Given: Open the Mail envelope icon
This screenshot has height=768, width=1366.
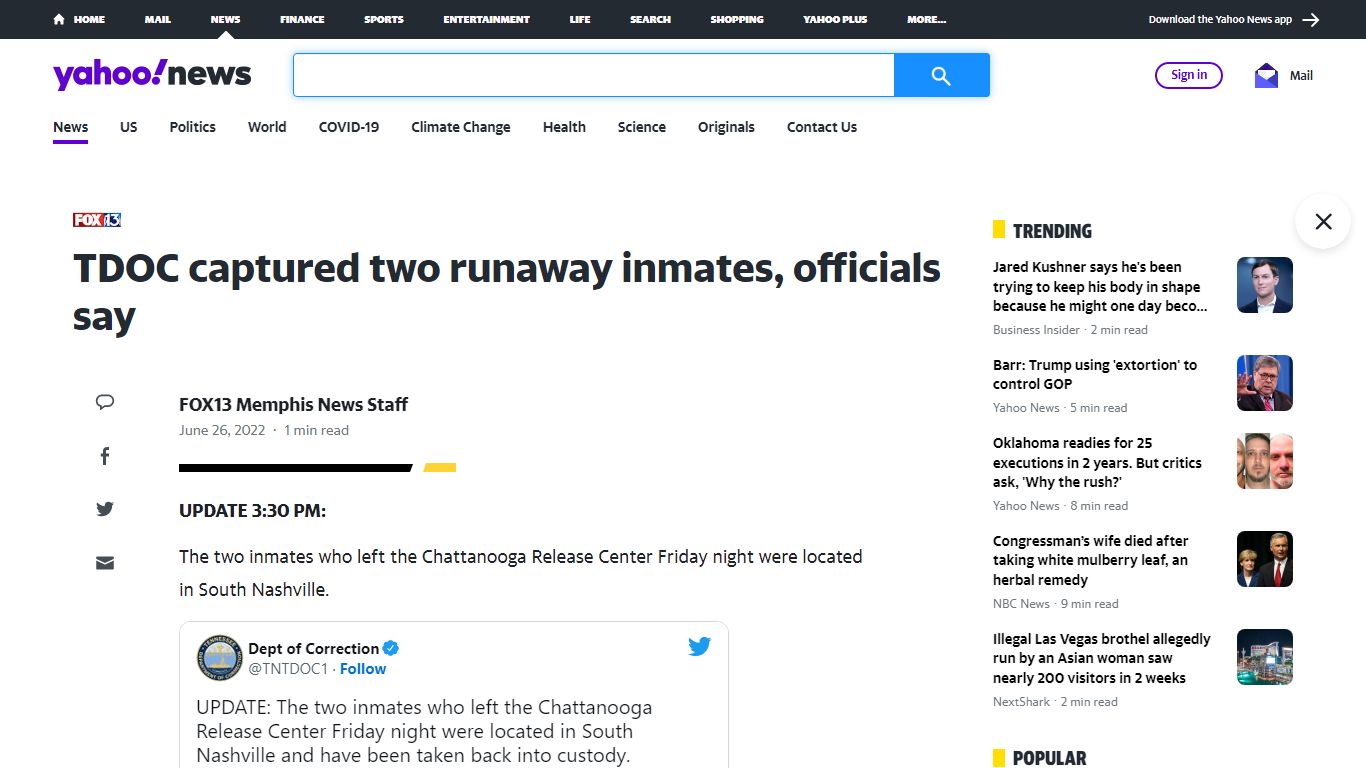Looking at the screenshot, I should coord(1266,75).
